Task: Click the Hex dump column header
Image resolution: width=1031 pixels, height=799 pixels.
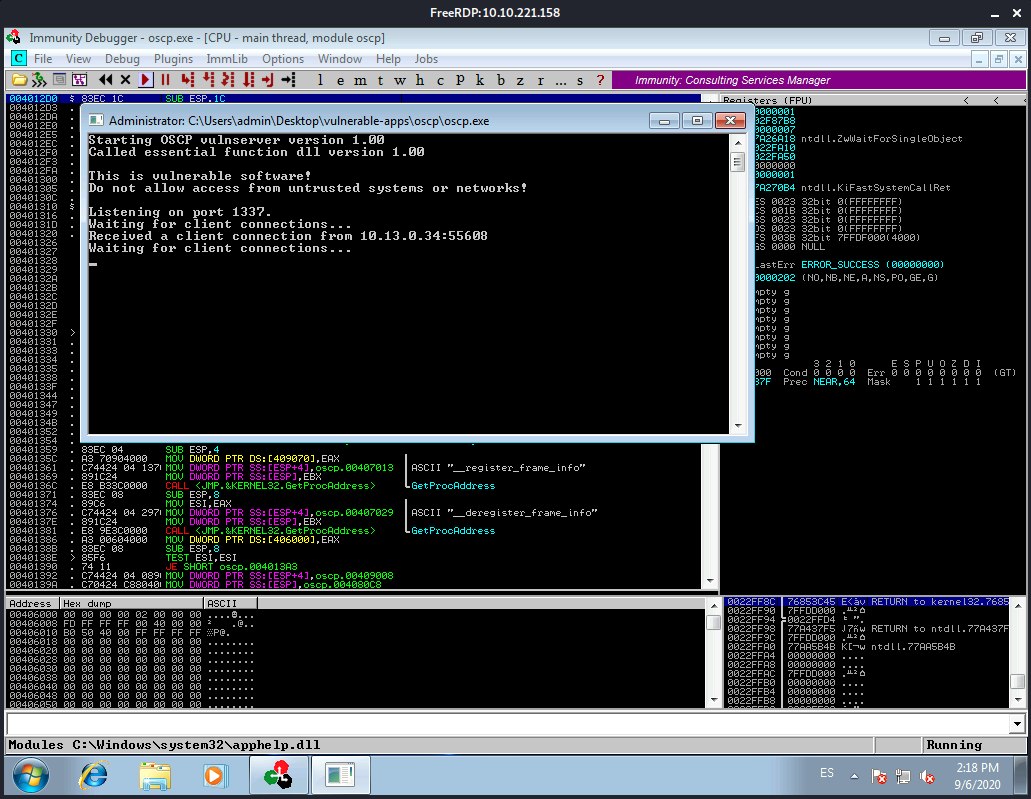Action: click(132, 603)
